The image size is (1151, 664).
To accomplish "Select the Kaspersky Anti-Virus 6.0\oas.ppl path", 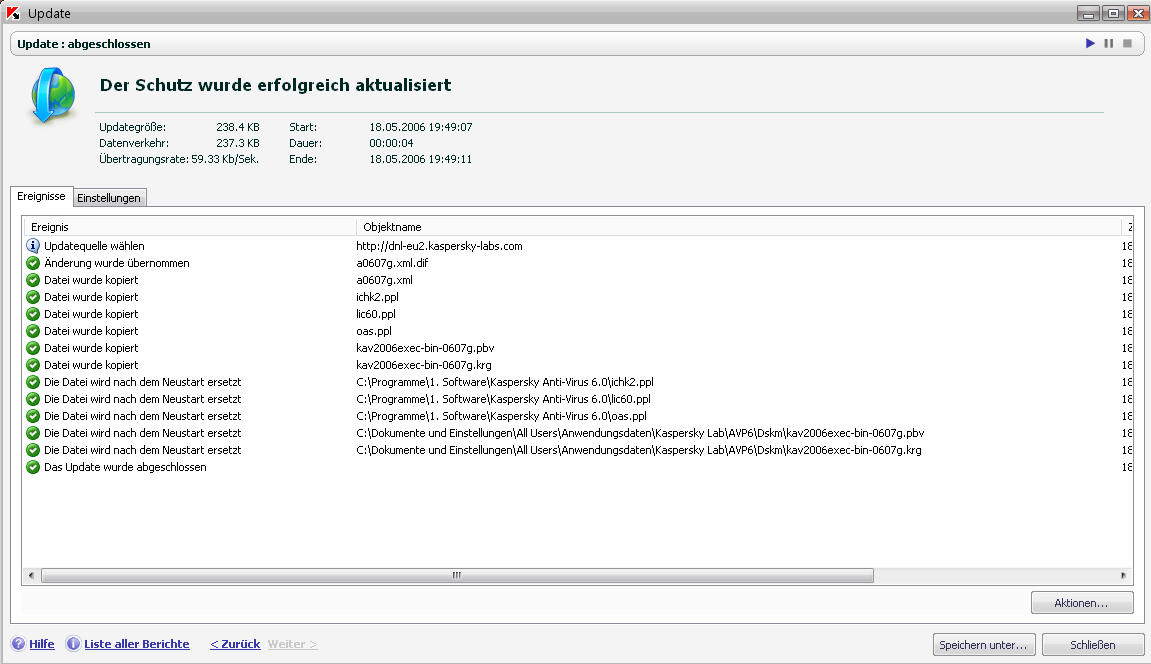I will pos(501,415).
